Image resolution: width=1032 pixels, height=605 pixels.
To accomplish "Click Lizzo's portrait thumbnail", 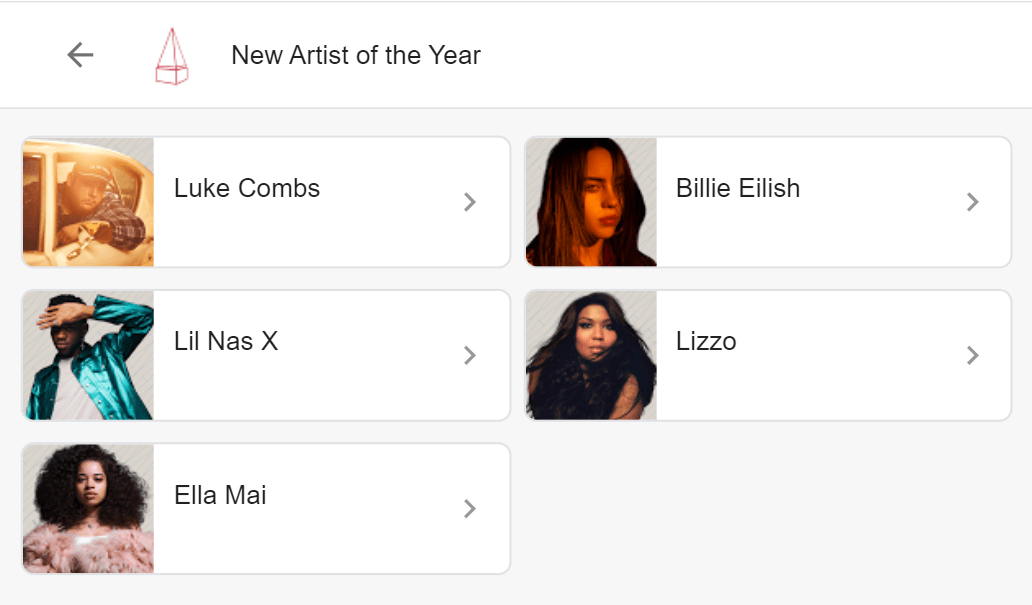I will [x=591, y=355].
